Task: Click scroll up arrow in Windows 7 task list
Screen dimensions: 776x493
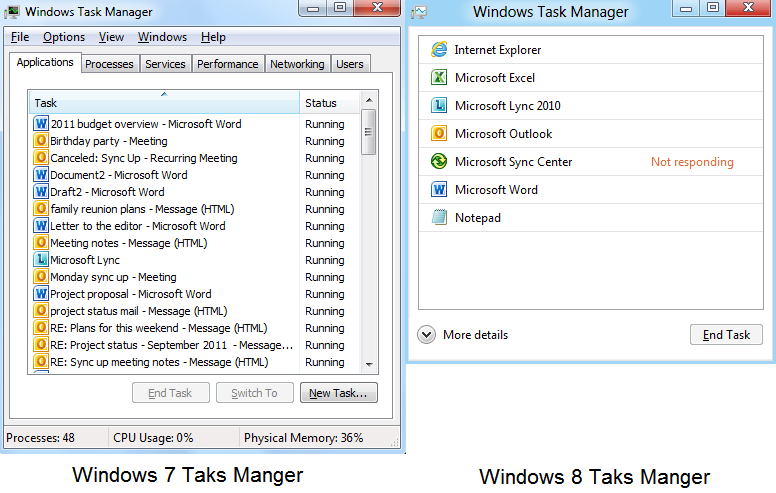Action: click(x=369, y=100)
